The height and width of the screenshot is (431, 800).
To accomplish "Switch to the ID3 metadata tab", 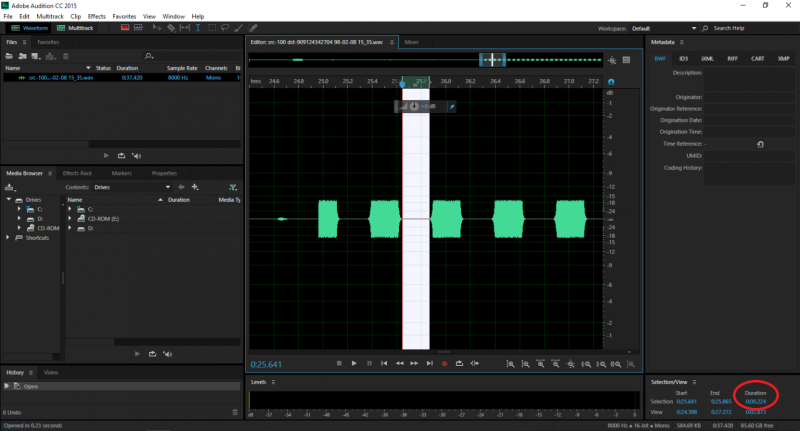I will [683, 59].
